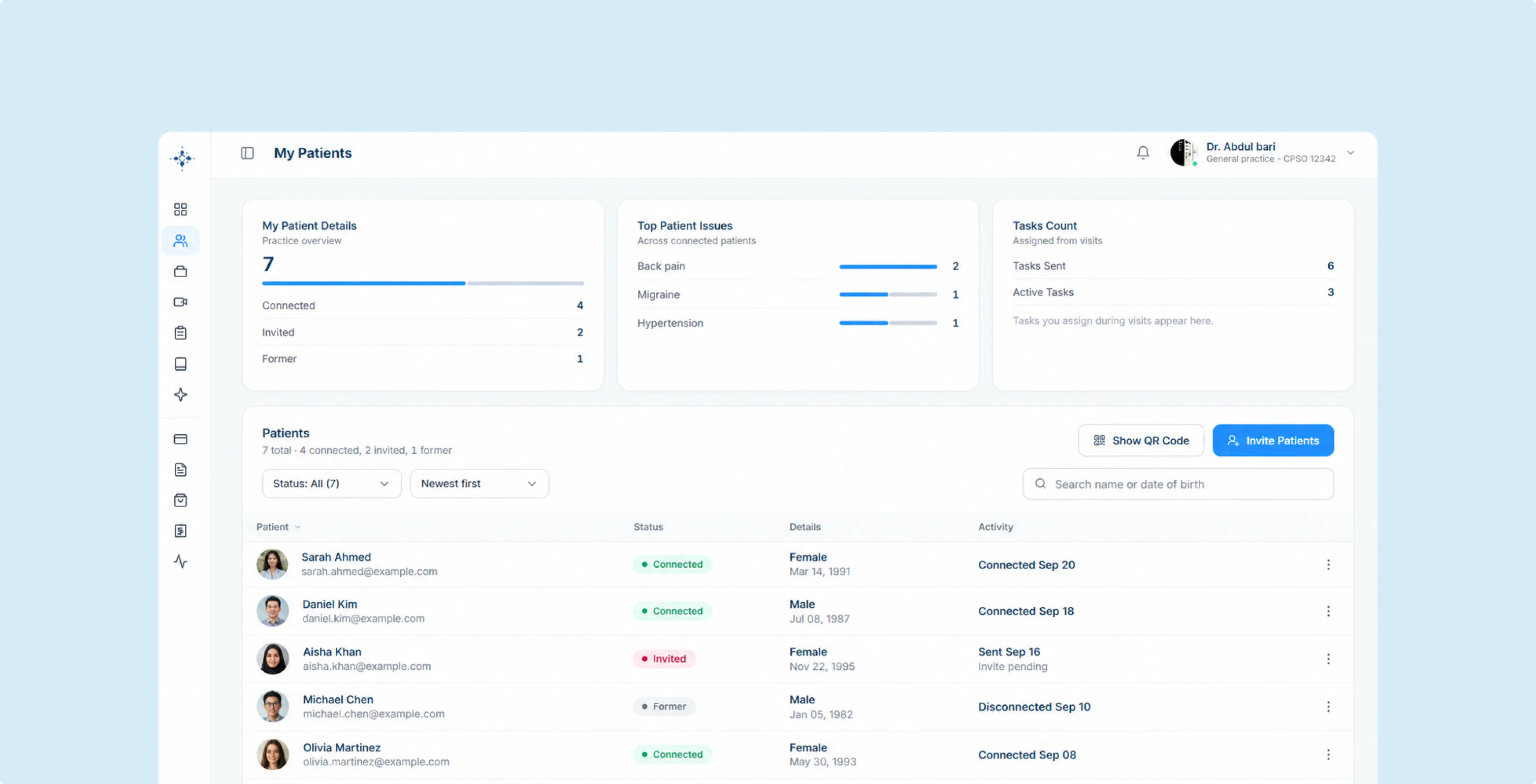Screen dimensions: 1536x784
Task: Click 'Disconnected Sep 10' activity text
Action: click(x=1034, y=706)
